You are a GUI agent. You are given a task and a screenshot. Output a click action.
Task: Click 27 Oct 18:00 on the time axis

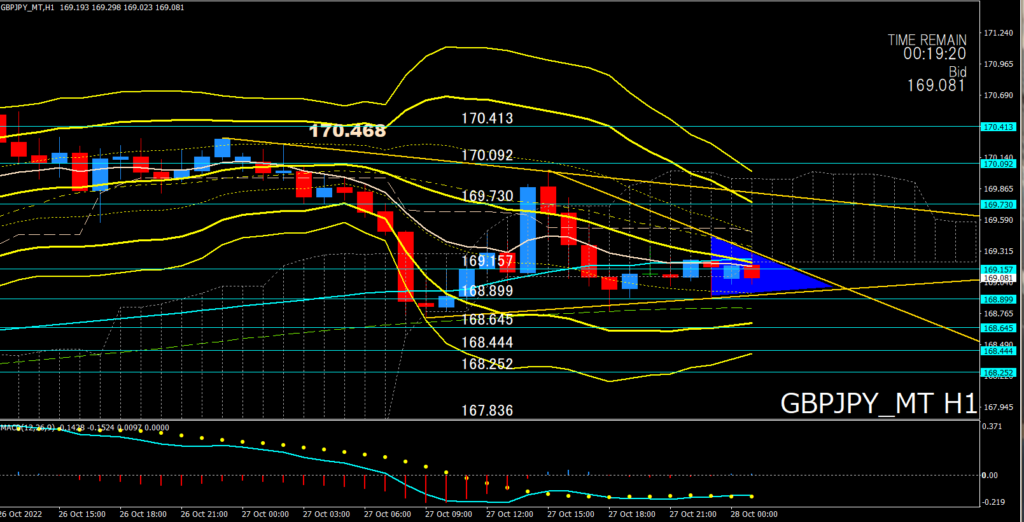[x=632, y=515]
